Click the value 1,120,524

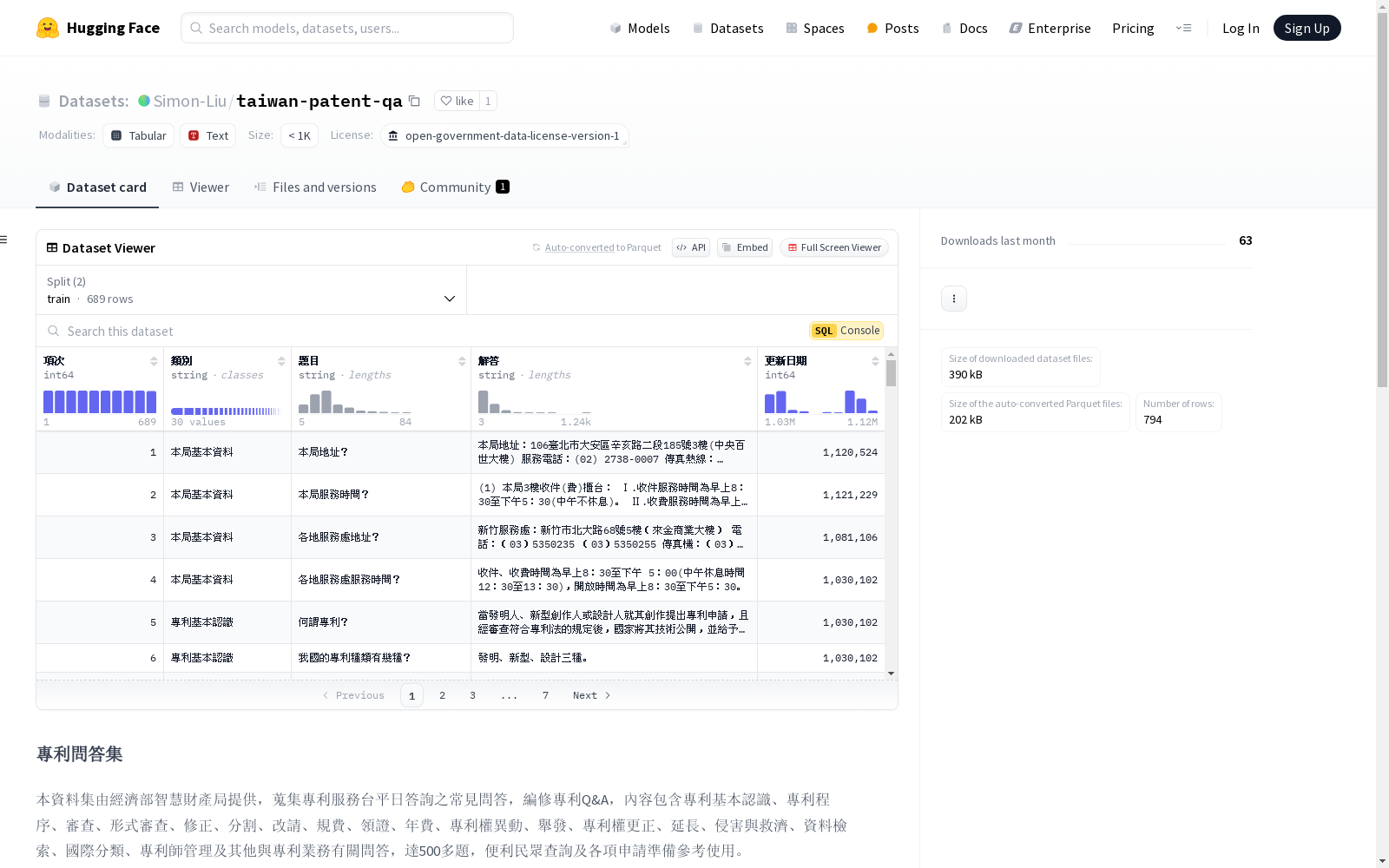point(850,452)
